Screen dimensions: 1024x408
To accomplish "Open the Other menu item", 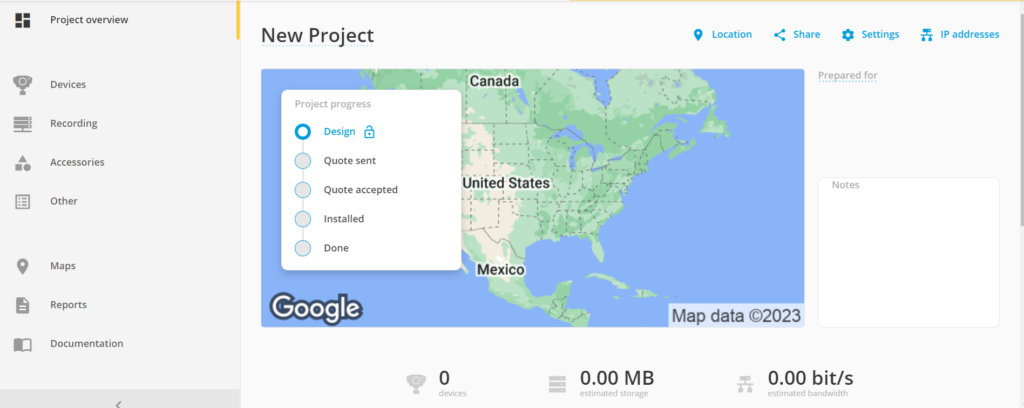I will coord(64,201).
